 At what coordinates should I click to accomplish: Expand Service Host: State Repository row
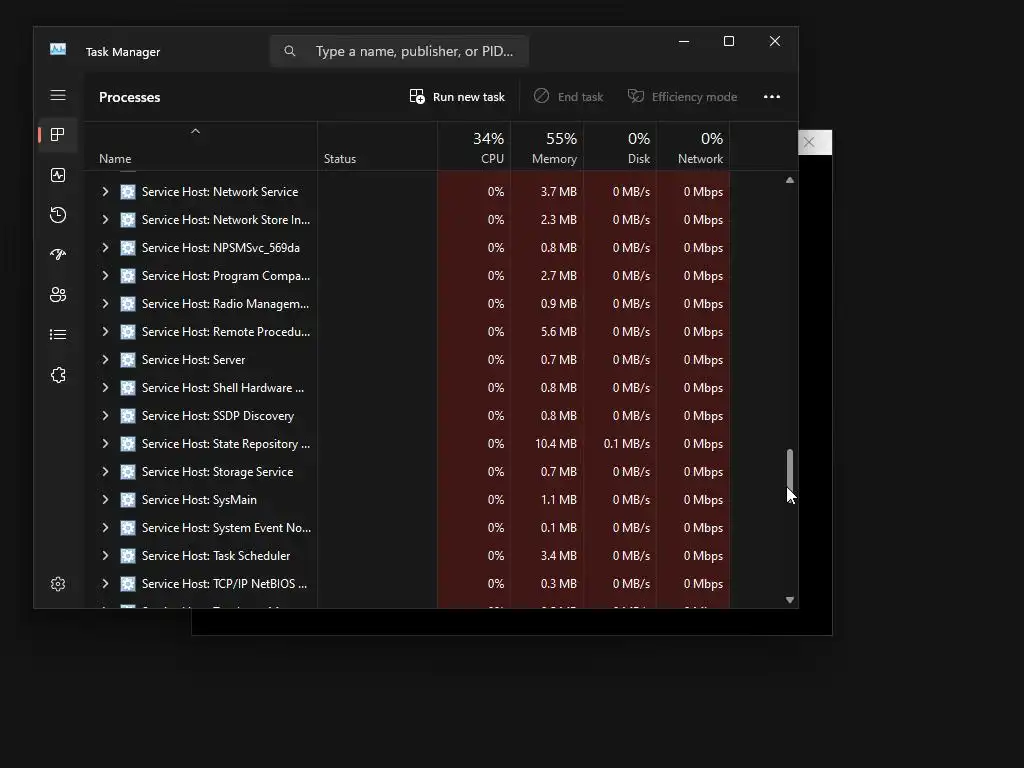[105, 443]
